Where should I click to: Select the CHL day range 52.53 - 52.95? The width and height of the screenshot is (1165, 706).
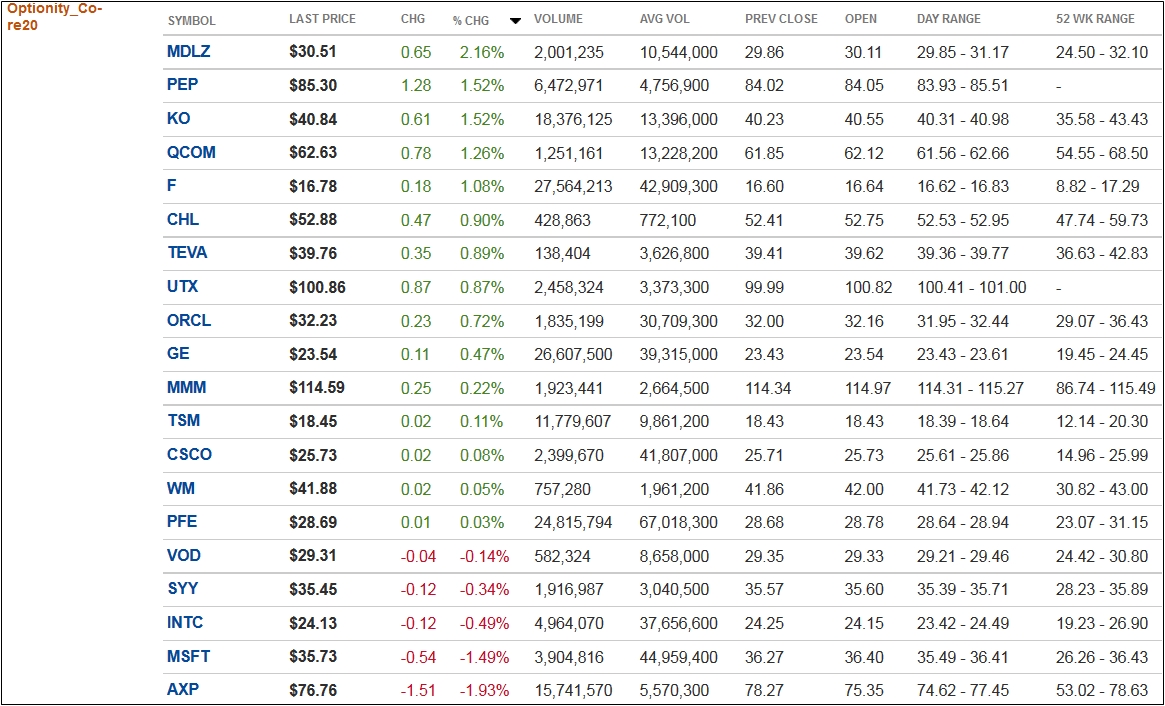(963, 221)
